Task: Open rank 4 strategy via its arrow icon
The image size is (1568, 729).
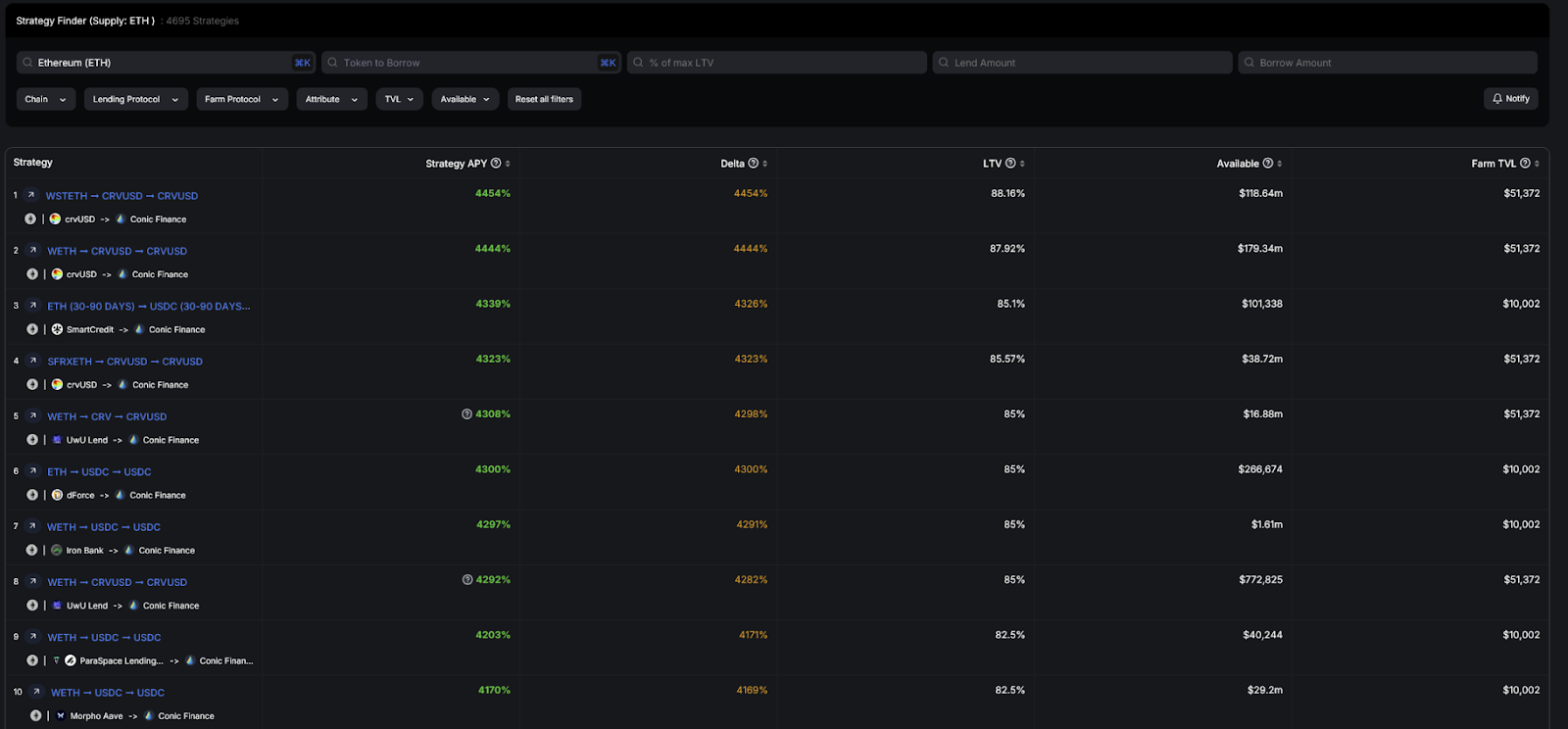Action: (x=32, y=361)
